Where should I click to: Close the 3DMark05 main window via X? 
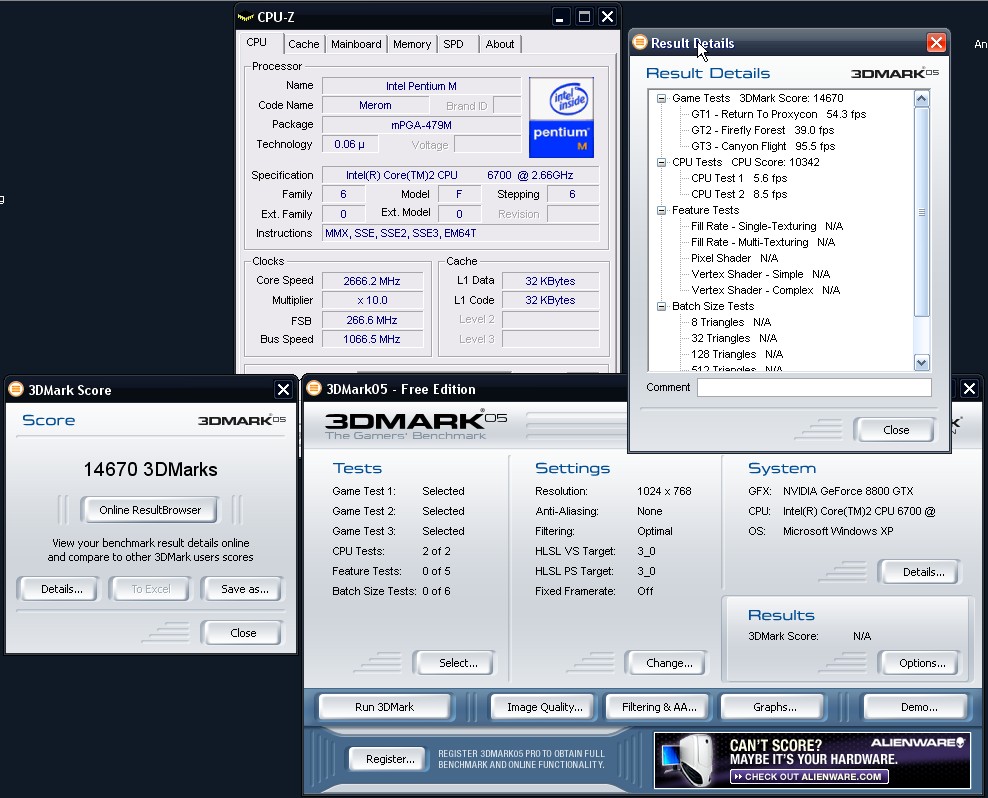point(970,388)
